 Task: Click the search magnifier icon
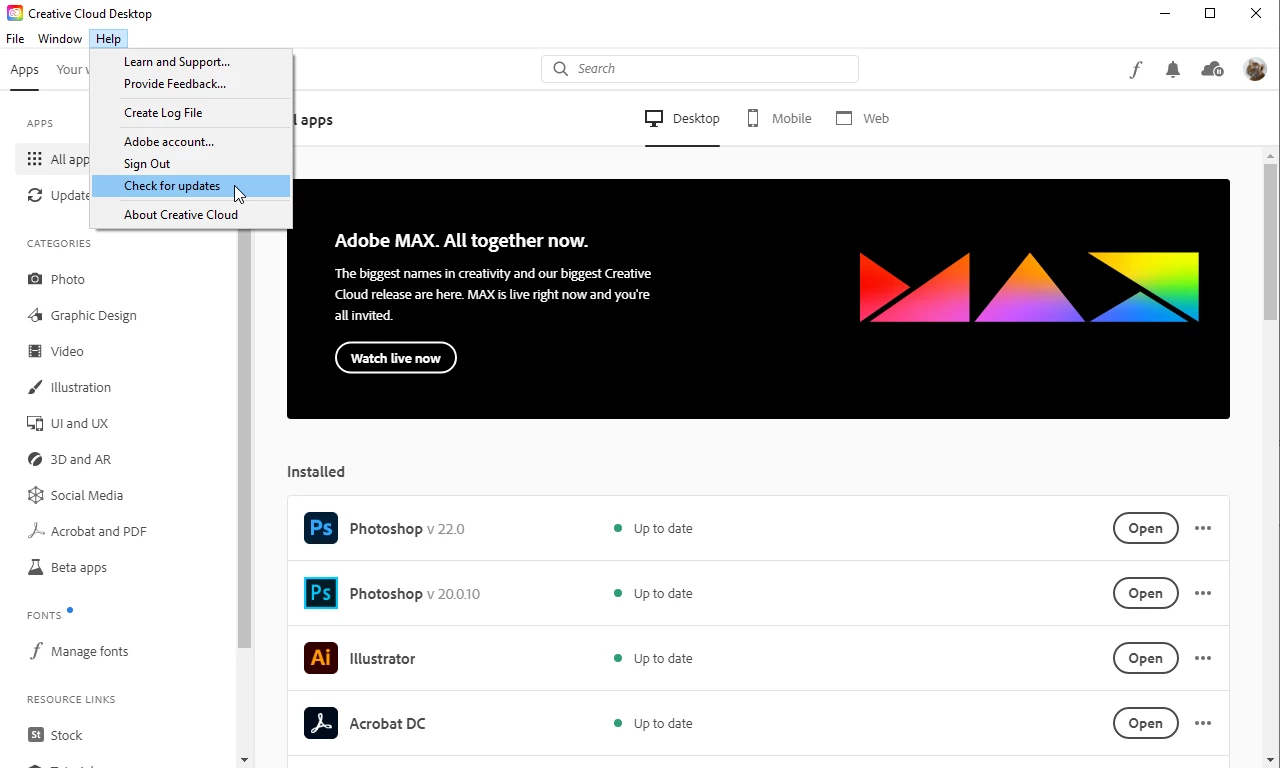click(561, 69)
